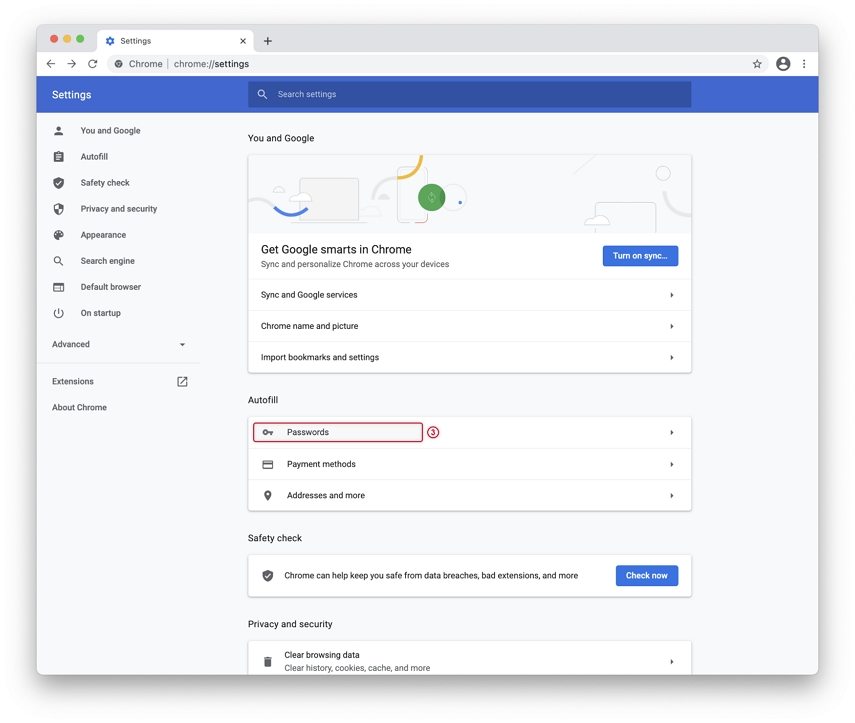Screen dimensions: 855x723
Task: Click the Check now button
Action: 647,575
